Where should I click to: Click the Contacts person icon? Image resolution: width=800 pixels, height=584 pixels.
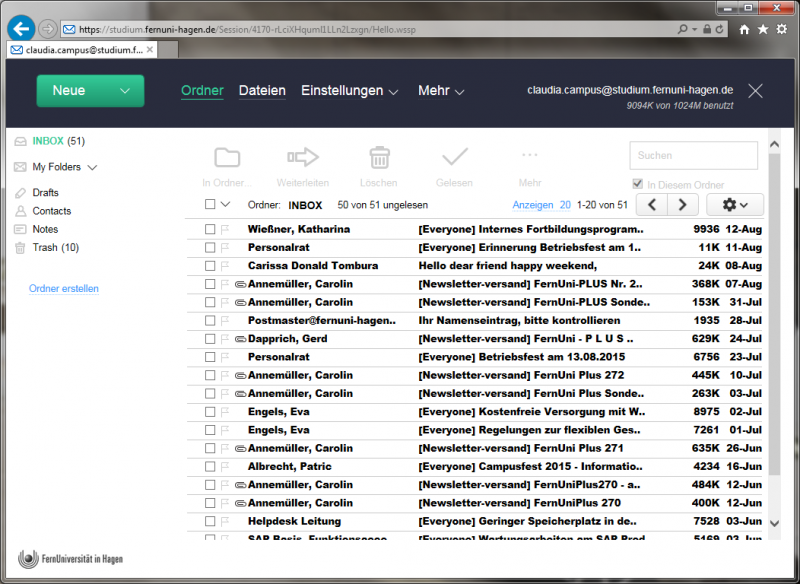tap(20, 211)
